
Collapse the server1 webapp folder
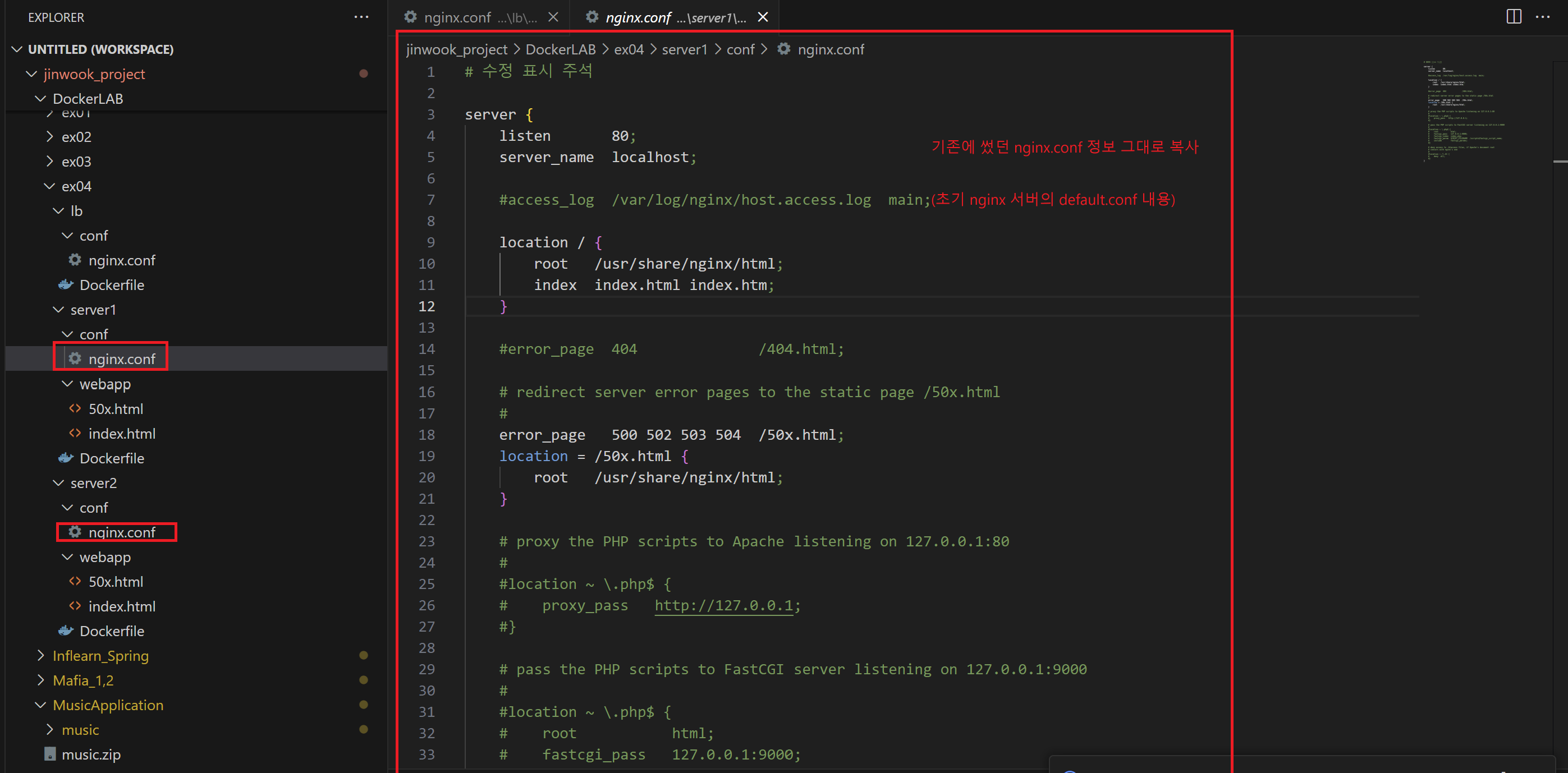coord(67,384)
